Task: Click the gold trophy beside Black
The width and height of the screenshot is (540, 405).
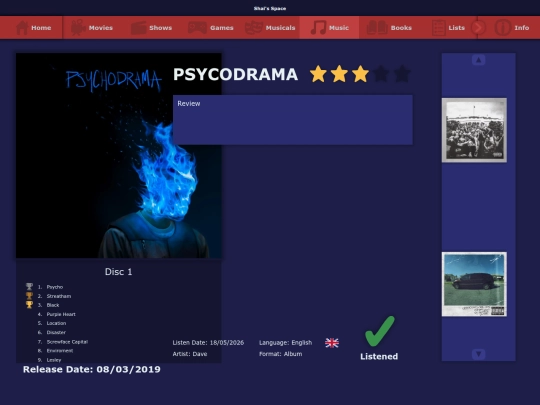Action: [x=29, y=304]
